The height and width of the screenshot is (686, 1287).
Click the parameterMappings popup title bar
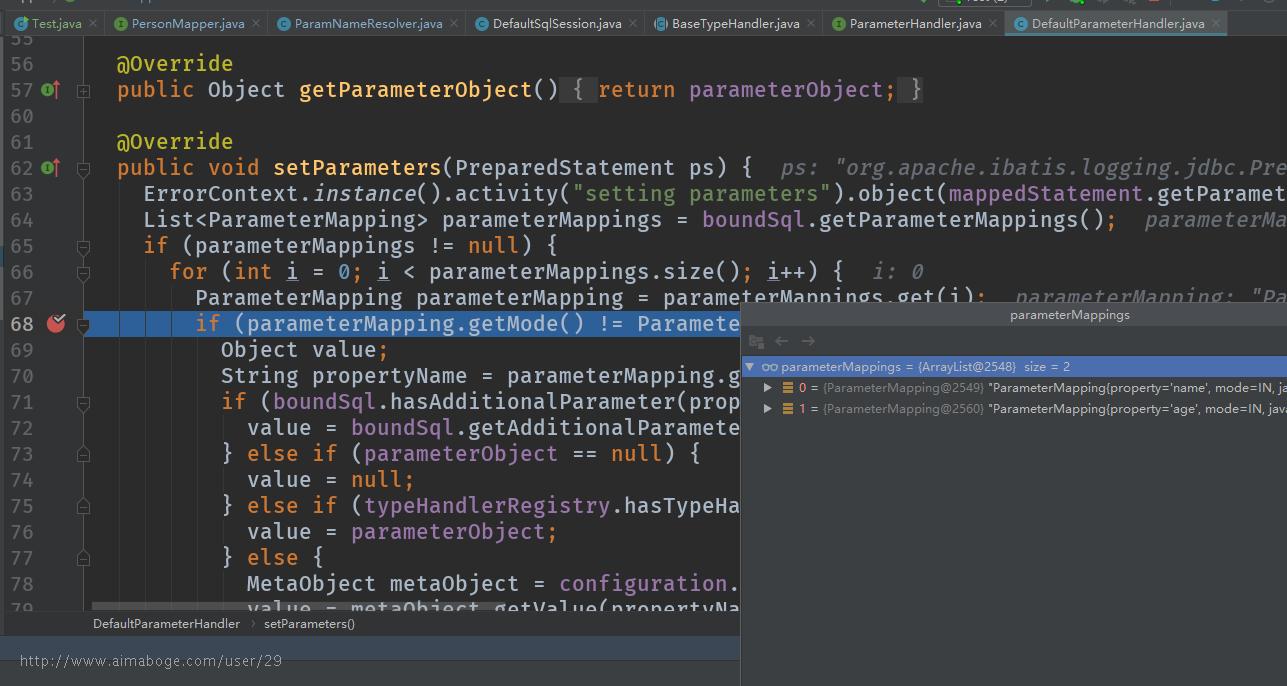(1014, 315)
